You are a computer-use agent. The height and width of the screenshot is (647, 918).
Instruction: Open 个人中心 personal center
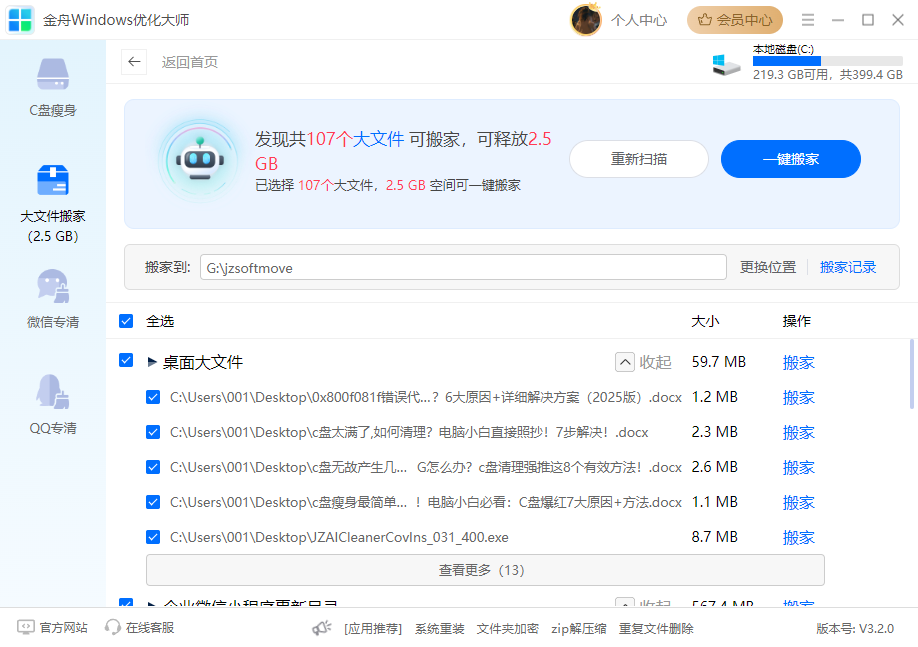click(x=639, y=20)
